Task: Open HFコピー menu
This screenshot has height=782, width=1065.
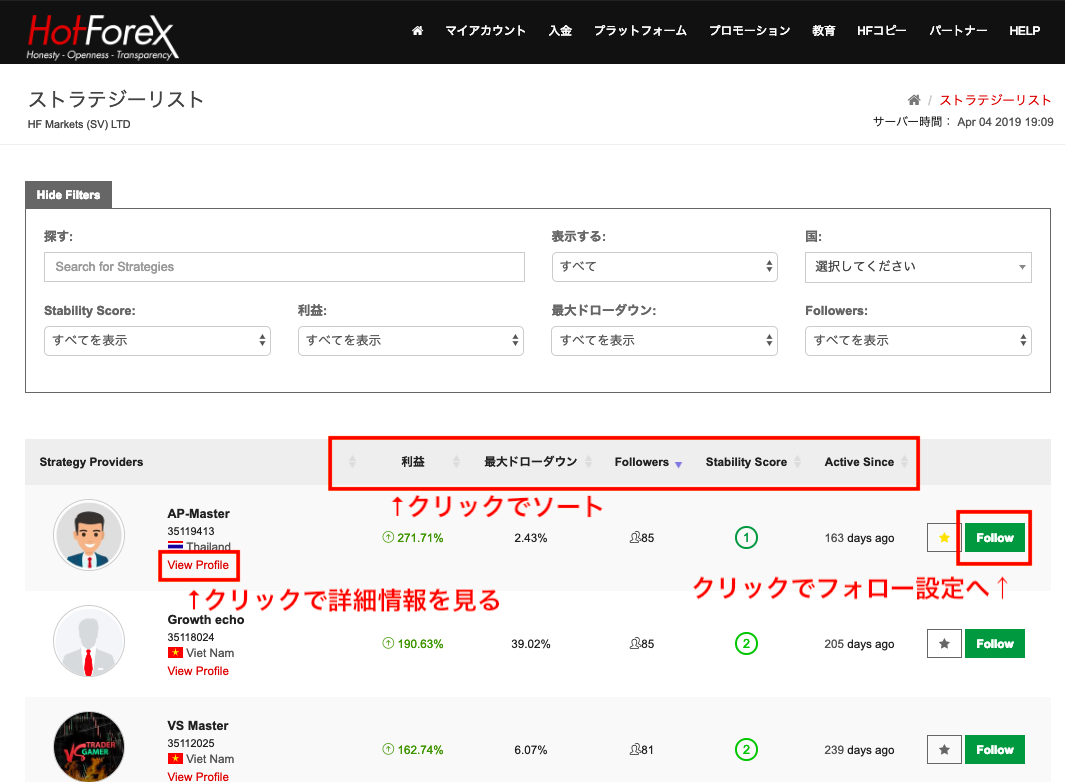Action: click(x=882, y=31)
